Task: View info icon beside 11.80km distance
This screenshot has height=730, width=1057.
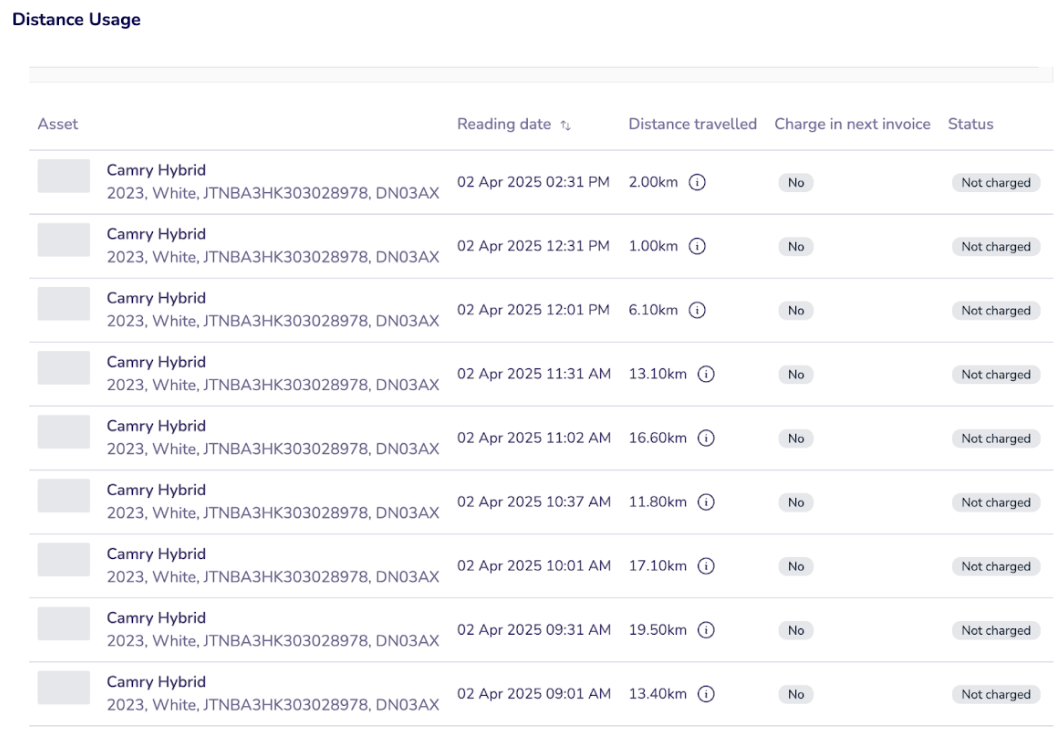Action: (x=706, y=502)
